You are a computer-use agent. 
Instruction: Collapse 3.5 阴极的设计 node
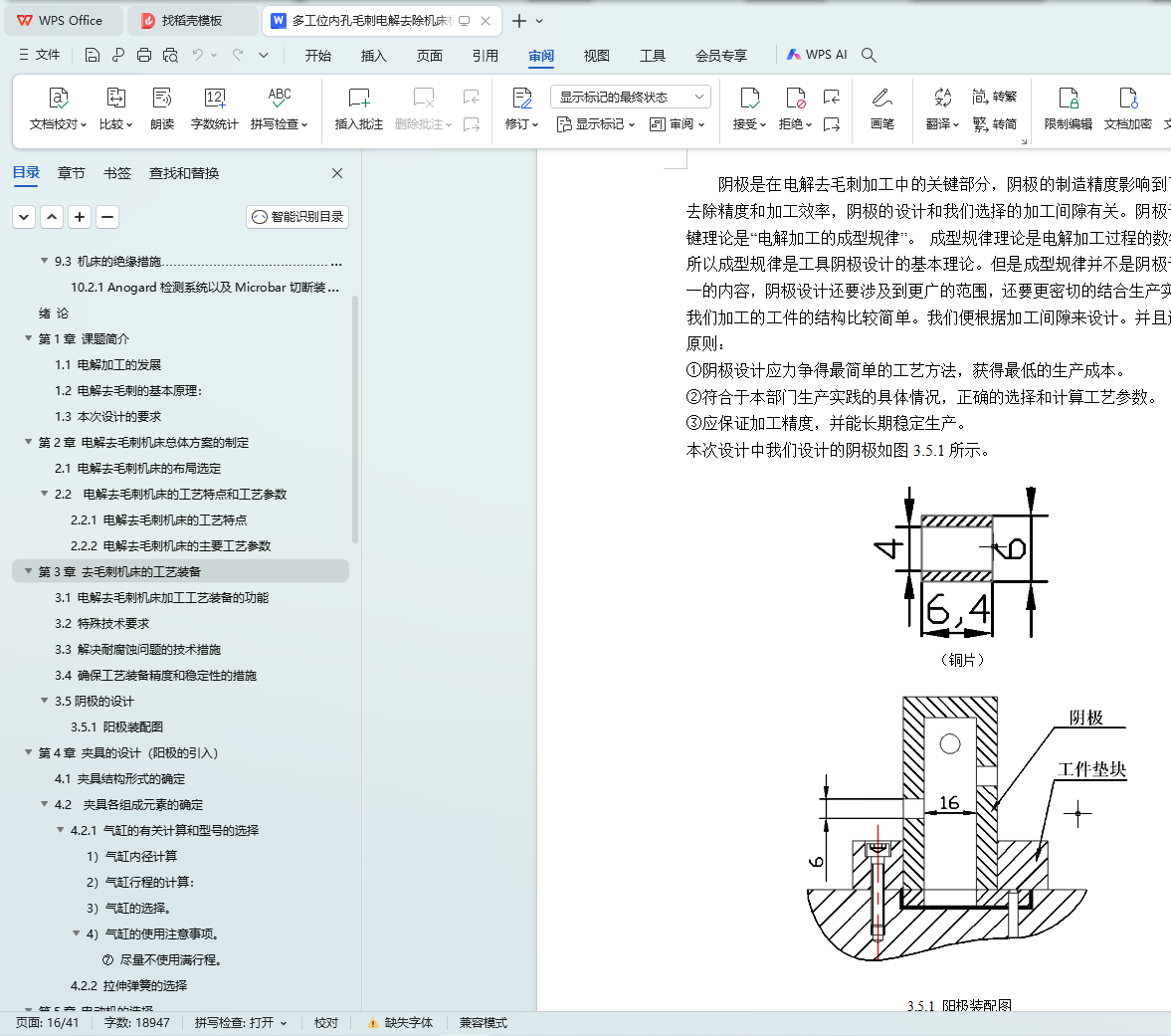[x=45, y=701]
